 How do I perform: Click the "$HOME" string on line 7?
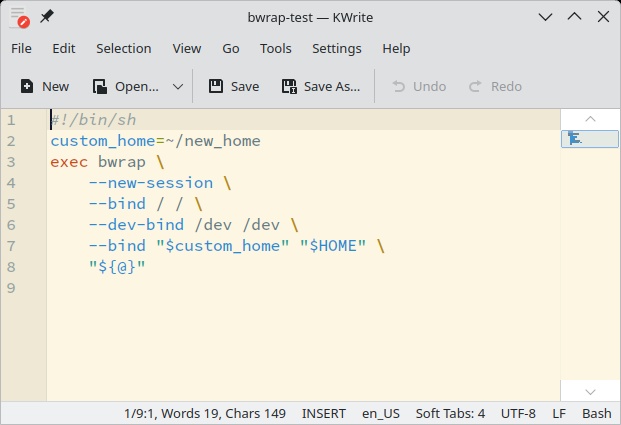333,246
